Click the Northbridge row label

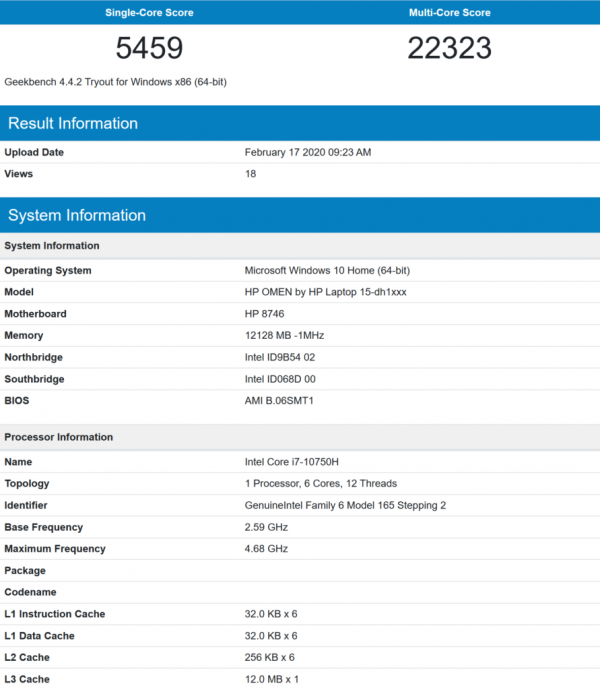33,357
